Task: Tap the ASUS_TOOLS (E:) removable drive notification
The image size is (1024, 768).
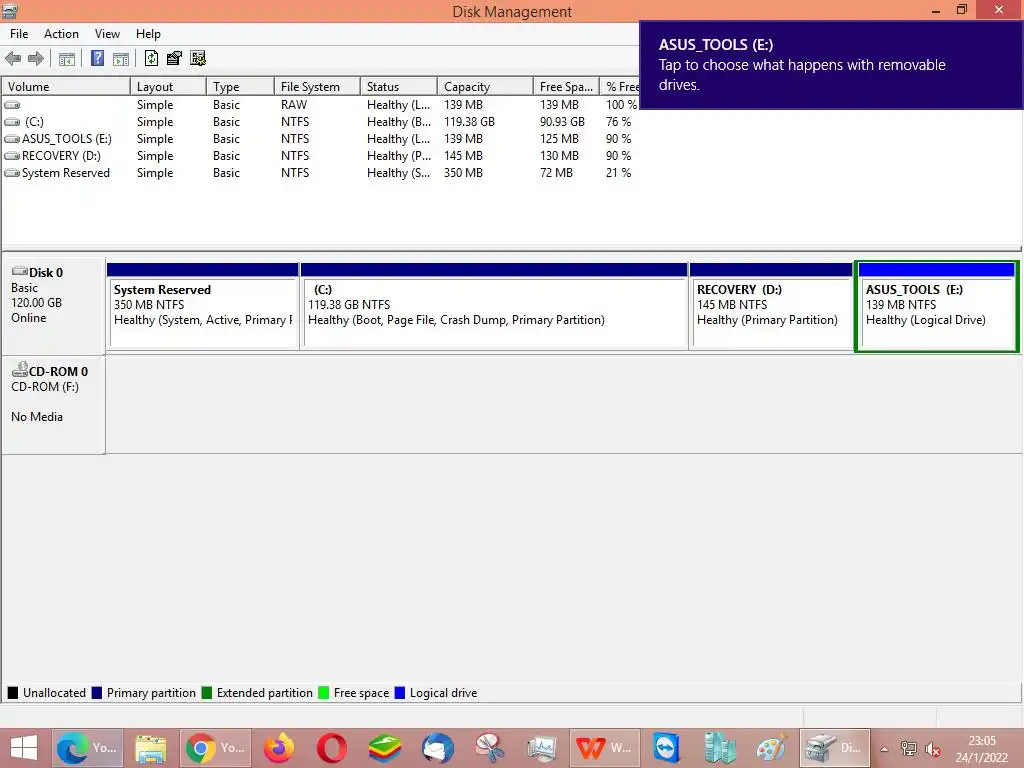Action: 830,65
